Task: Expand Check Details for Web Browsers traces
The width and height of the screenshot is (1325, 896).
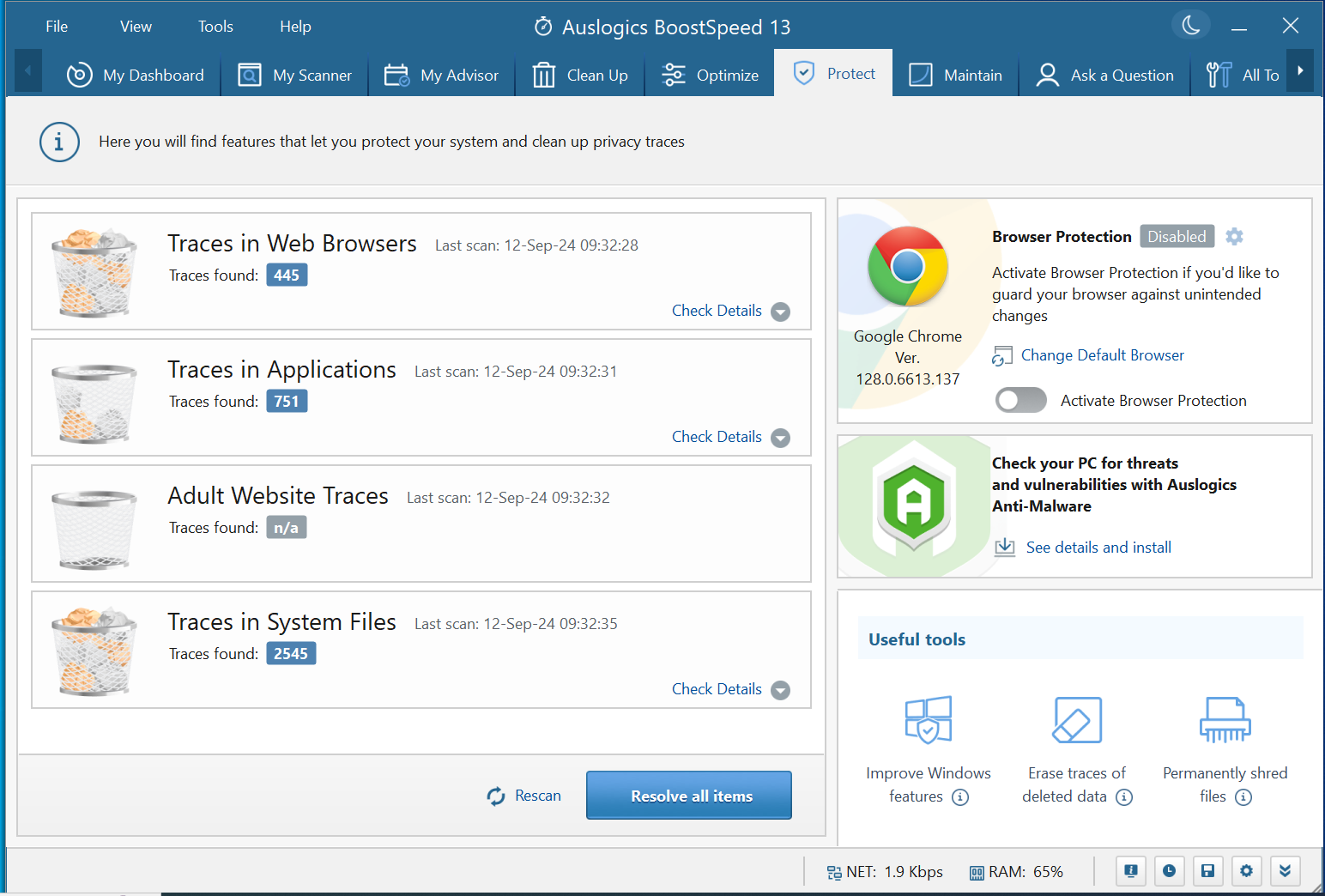Action: tap(730, 311)
